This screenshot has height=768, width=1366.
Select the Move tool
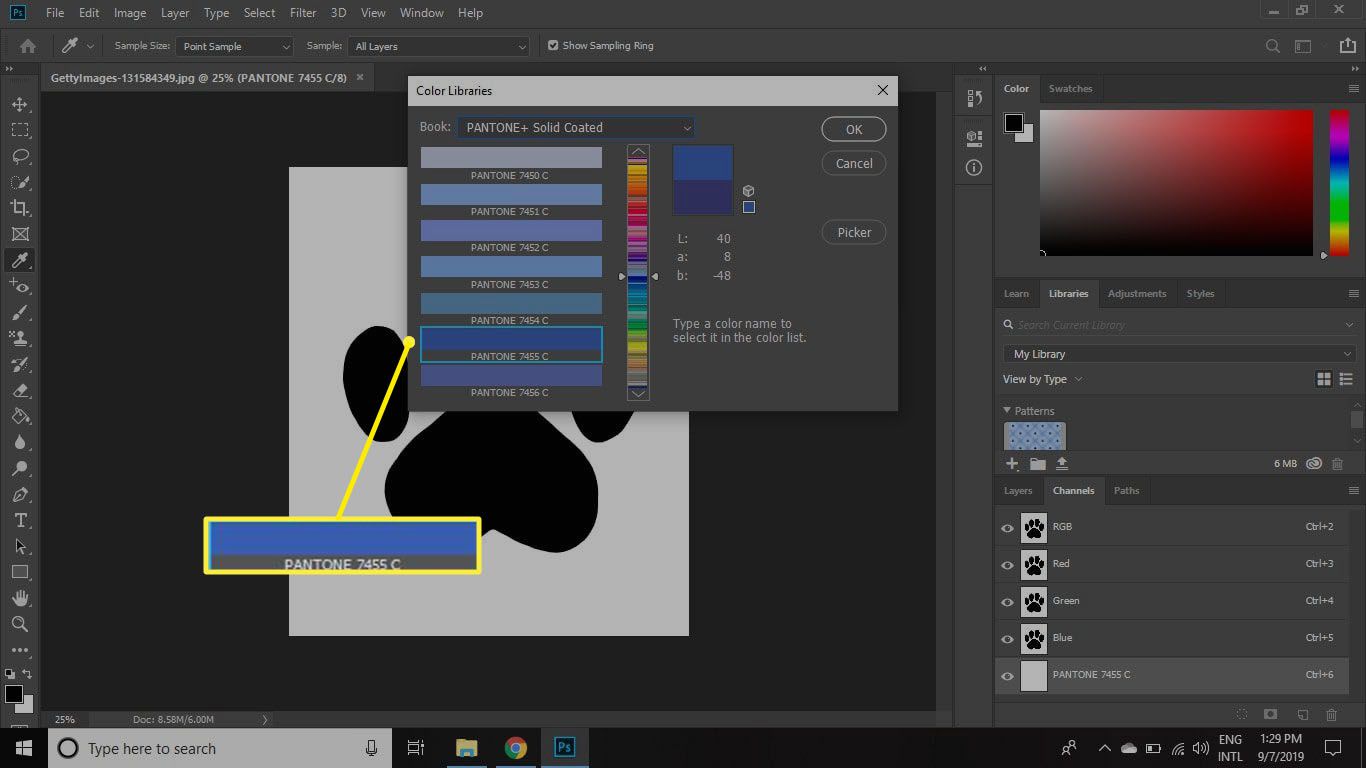(x=20, y=104)
